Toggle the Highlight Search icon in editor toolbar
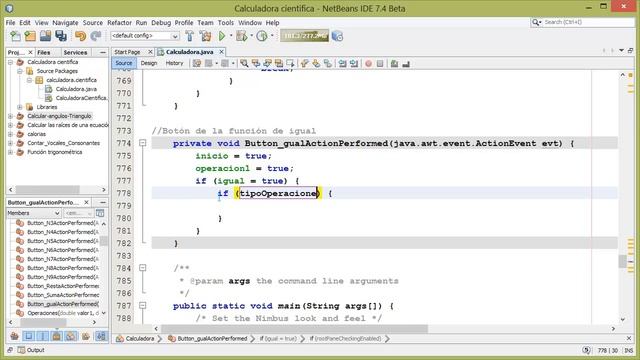Screen dimensions: 640x360 [x=279, y=63]
